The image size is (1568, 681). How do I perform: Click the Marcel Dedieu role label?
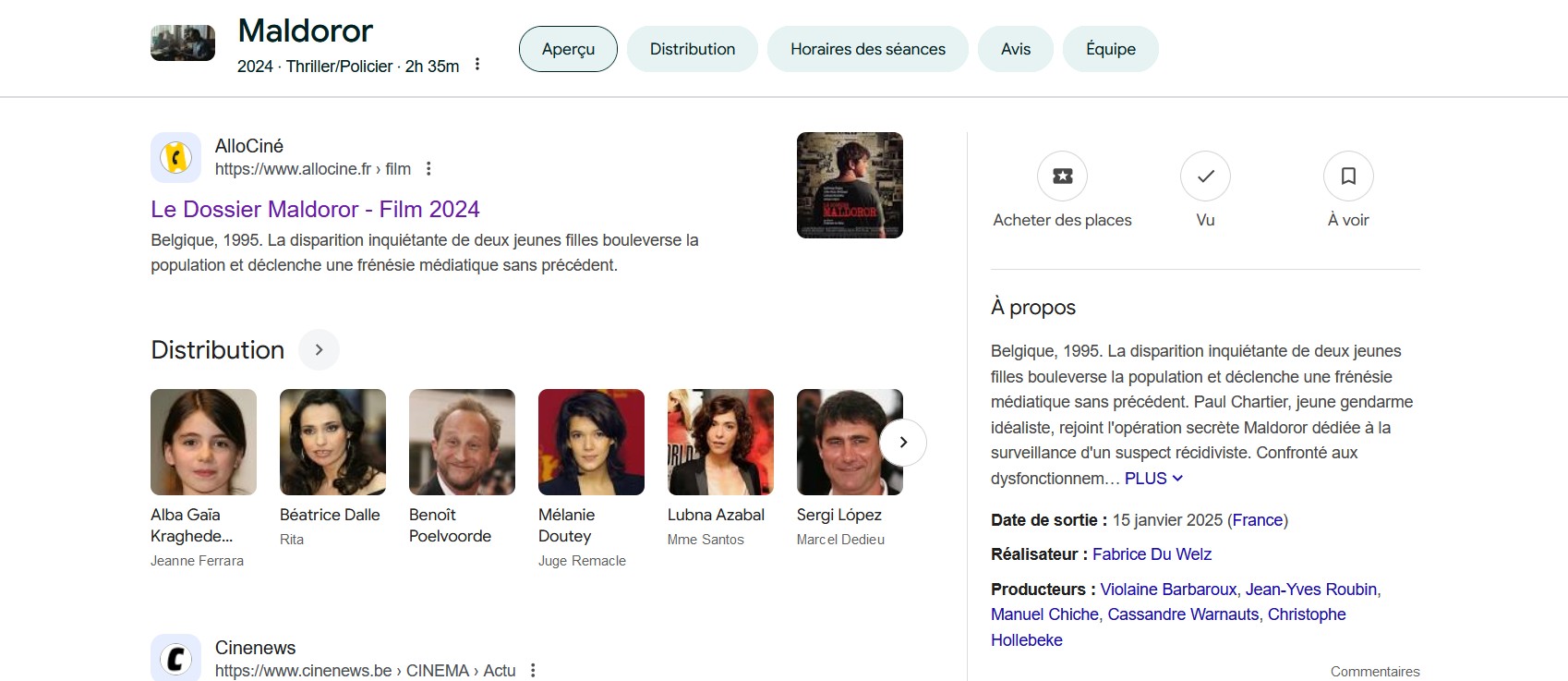tap(840, 540)
